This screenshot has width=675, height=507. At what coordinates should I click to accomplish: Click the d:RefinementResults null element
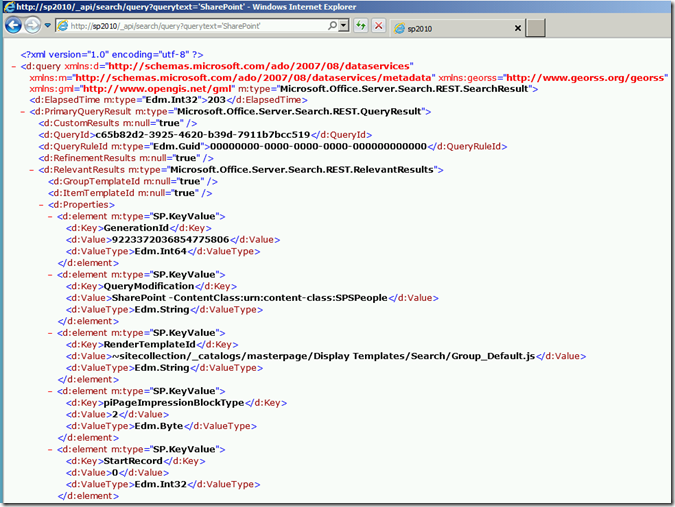126,158
